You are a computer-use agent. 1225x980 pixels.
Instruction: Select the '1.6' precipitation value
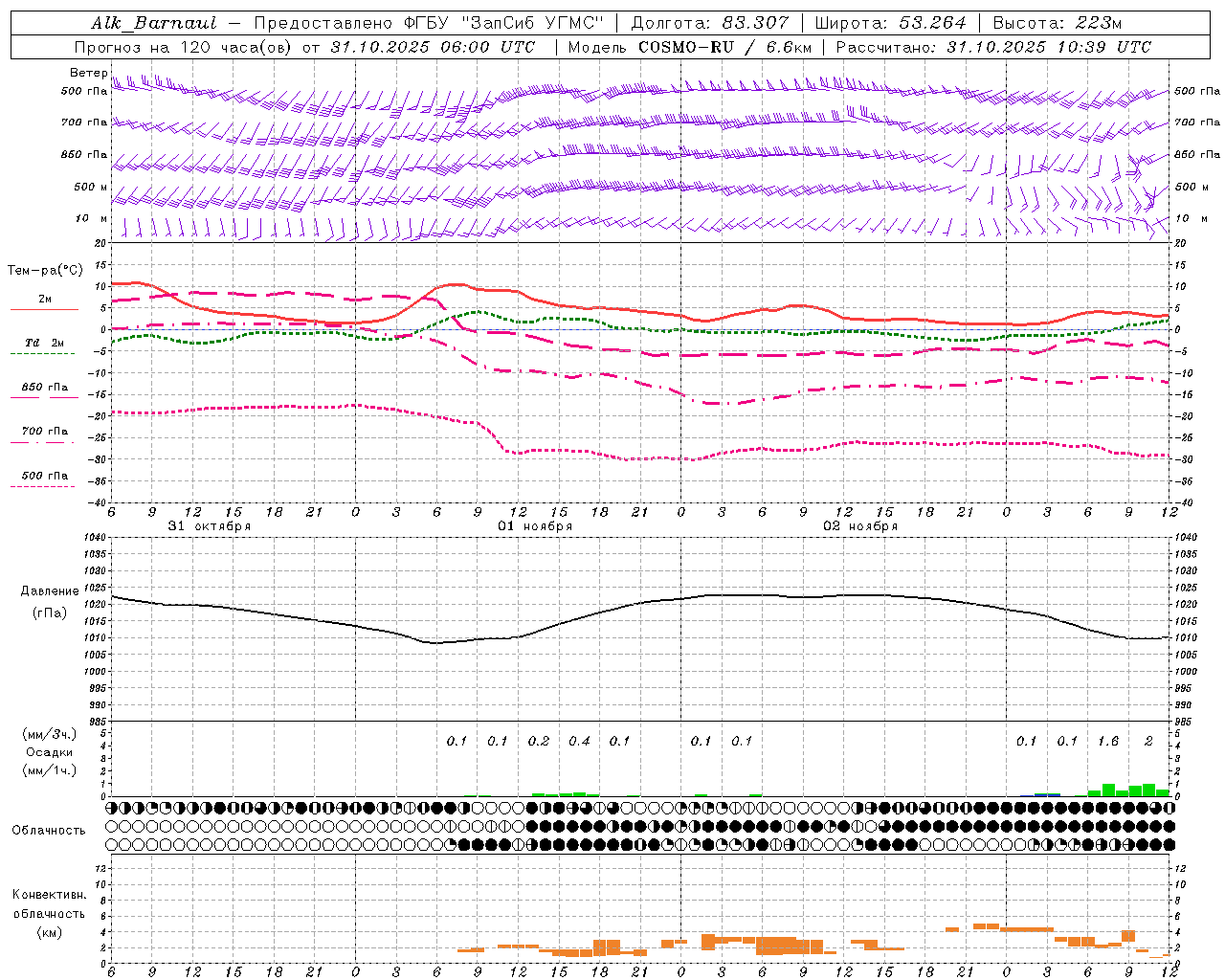1108,741
